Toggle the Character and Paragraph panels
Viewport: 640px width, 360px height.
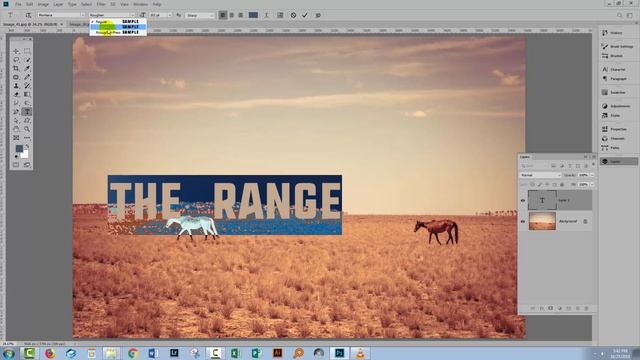[x=280, y=15]
